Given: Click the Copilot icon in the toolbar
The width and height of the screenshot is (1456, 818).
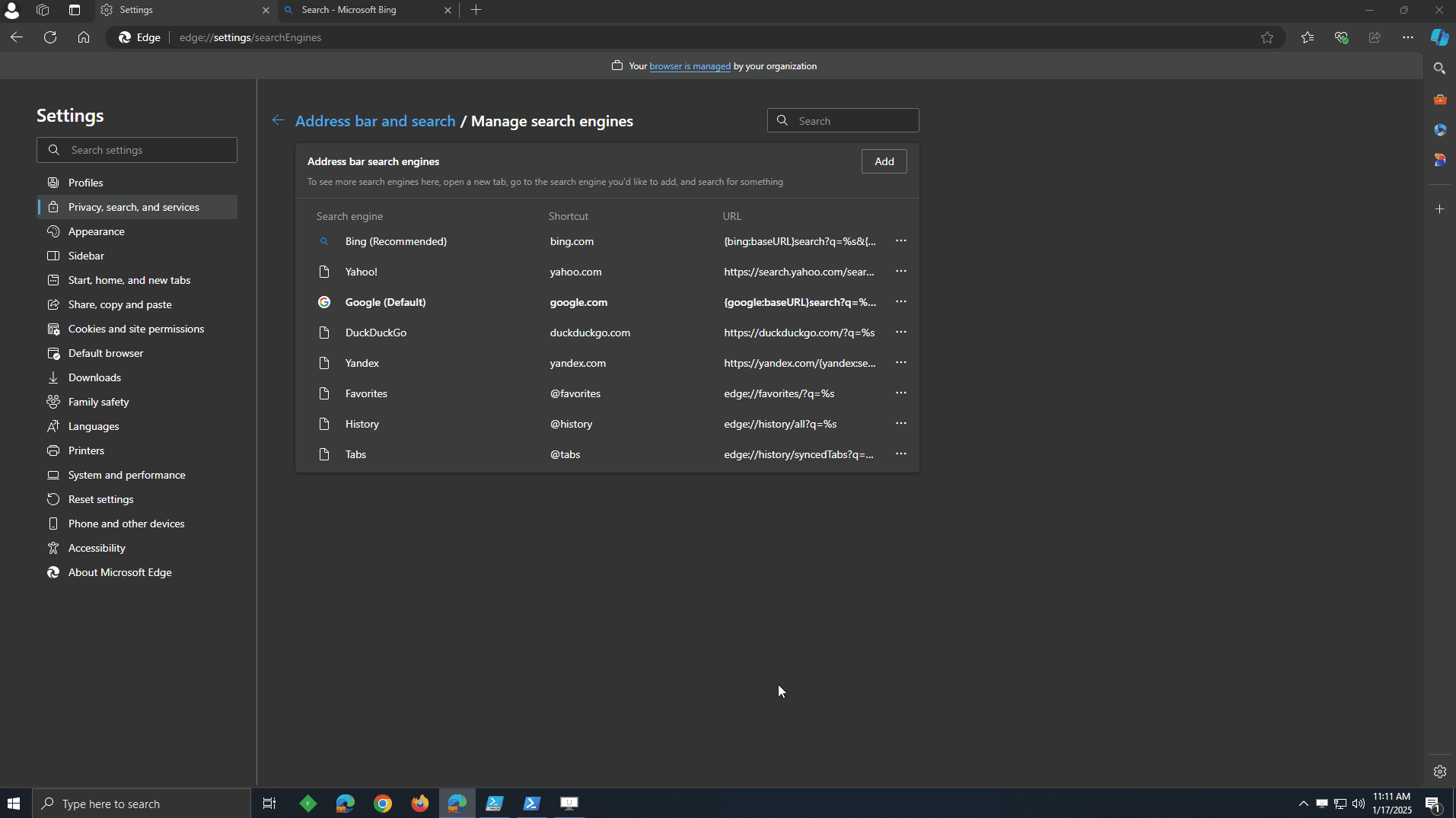Looking at the screenshot, I should (x=1439, y=37).
